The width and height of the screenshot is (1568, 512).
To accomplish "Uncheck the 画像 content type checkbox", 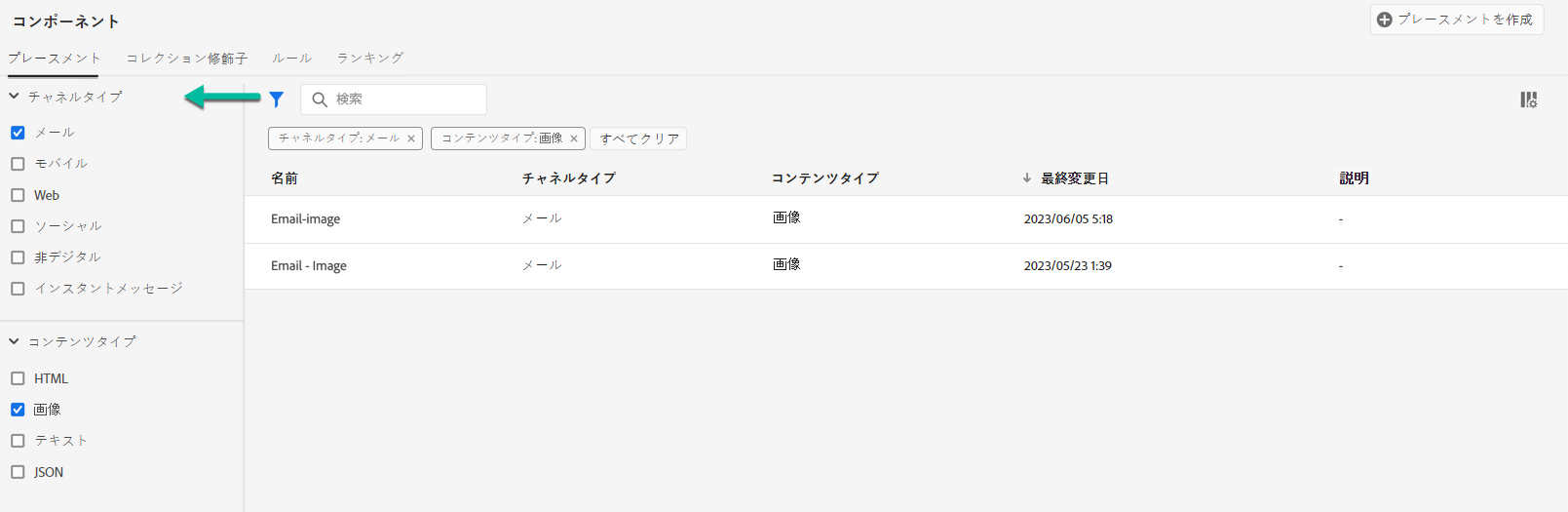I will point(18,410).
